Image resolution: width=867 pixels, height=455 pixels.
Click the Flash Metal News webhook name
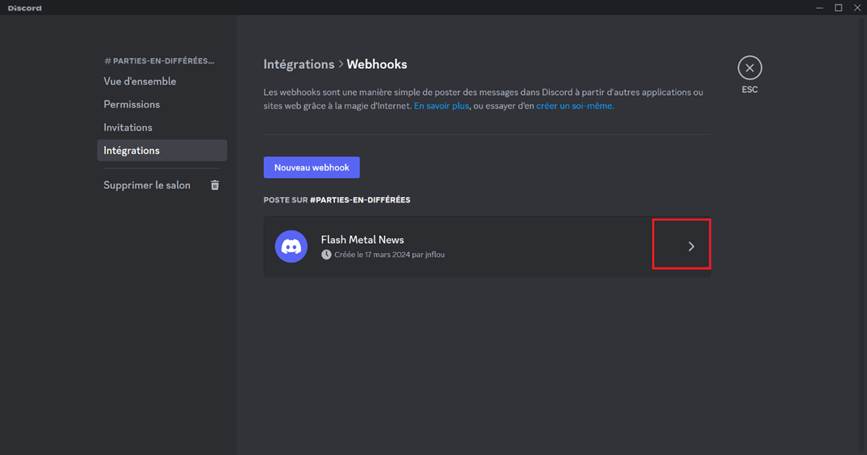362,240
